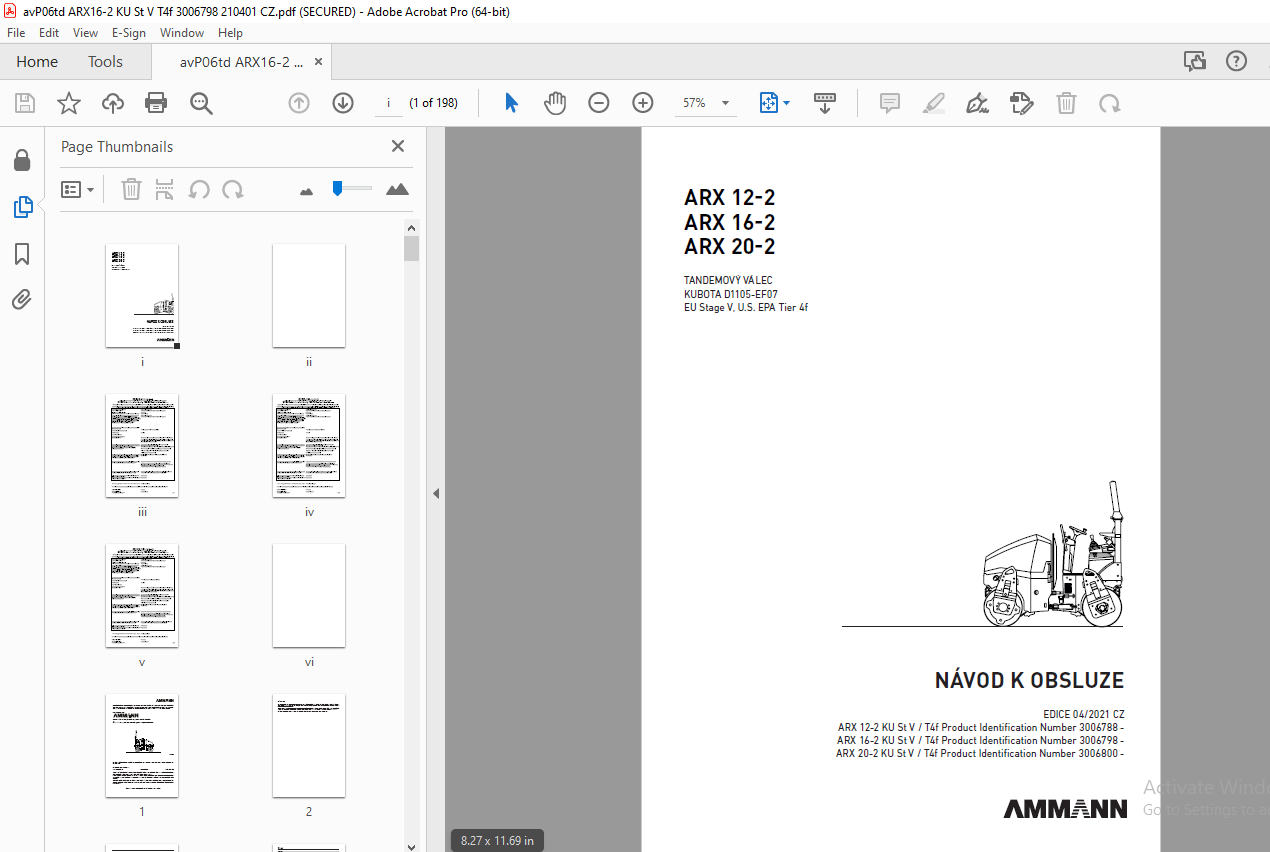1270x852 pixels.
Task: Select page iv thumbnail
Action: pyautogui.click(x=309, y=446)
